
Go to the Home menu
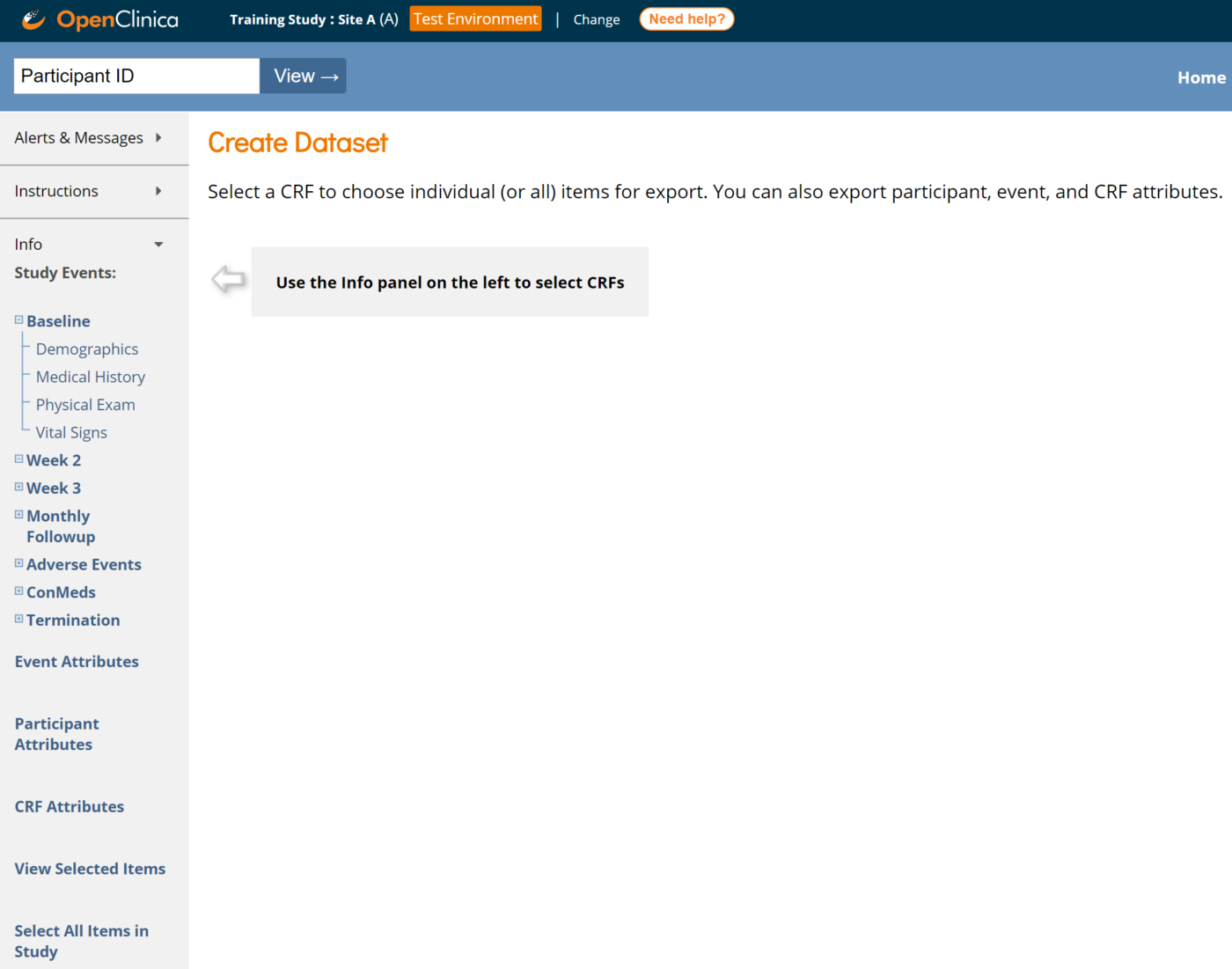[x=1200, y=77]
